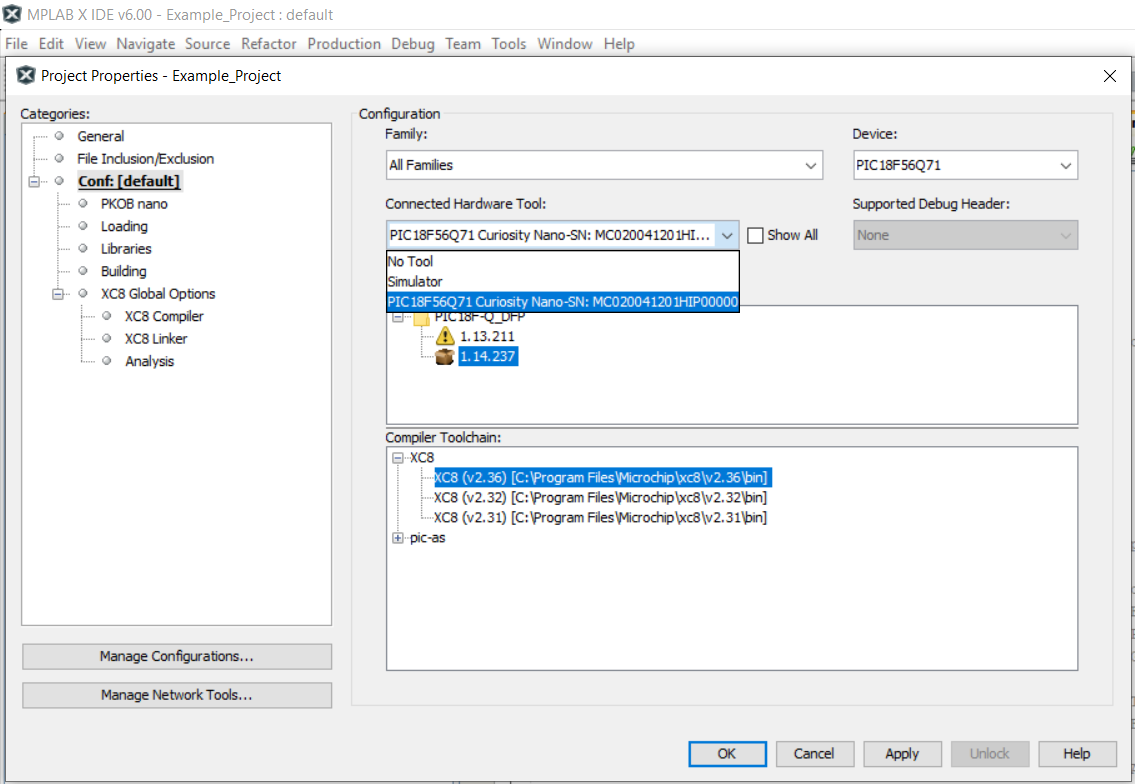
Task: Click the Apply button
Action: (902, 754)
